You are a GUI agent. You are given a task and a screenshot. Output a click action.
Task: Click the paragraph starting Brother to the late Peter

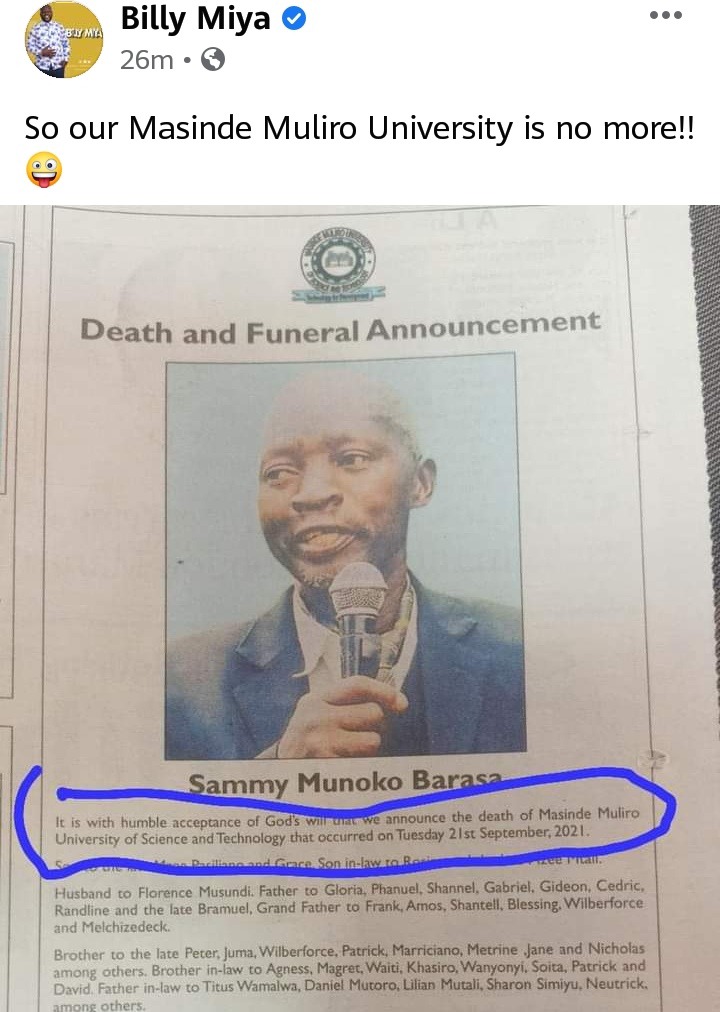click(x=350, y=976)
